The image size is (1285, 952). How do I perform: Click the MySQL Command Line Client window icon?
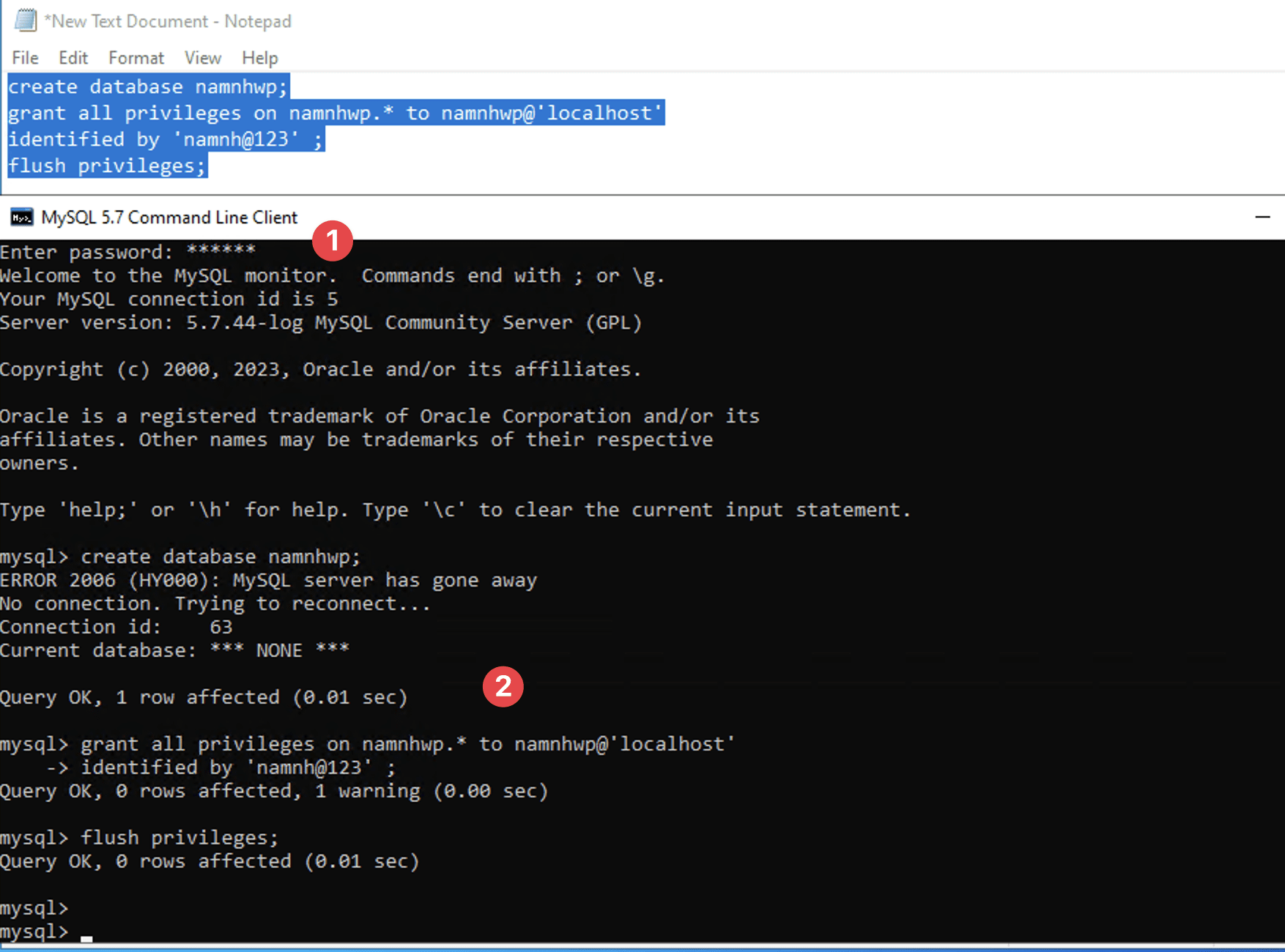click(21, 217)
